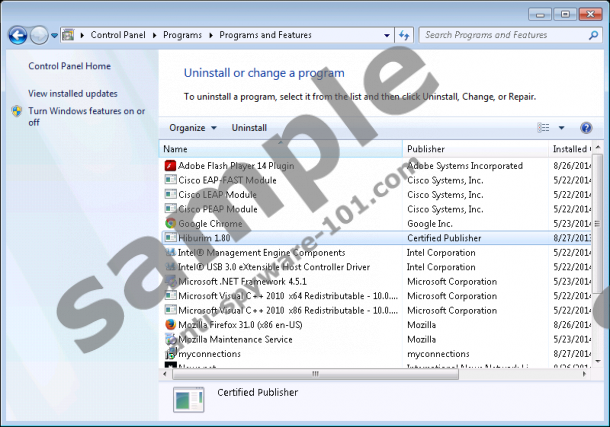Click the Control Panel breadcrumb segment
Screen dimensions: 610x427
pos(117,35)
